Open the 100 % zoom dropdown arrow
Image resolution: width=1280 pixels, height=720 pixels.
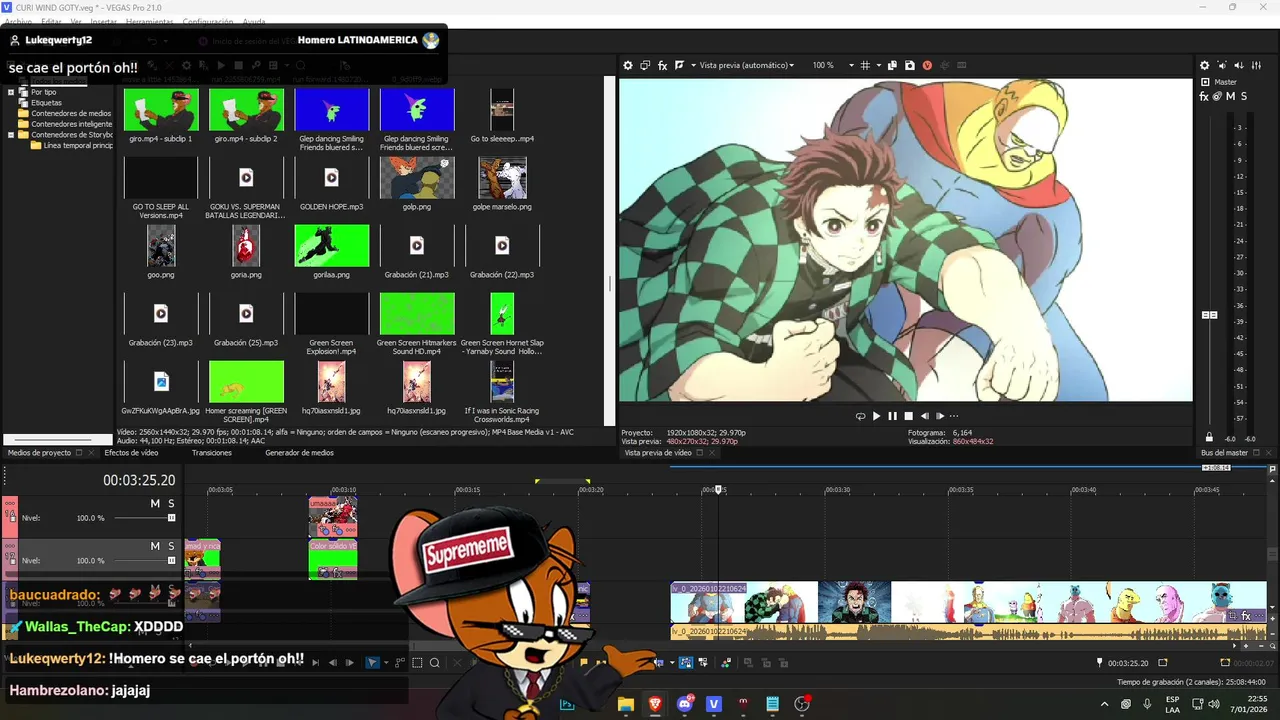852,65
